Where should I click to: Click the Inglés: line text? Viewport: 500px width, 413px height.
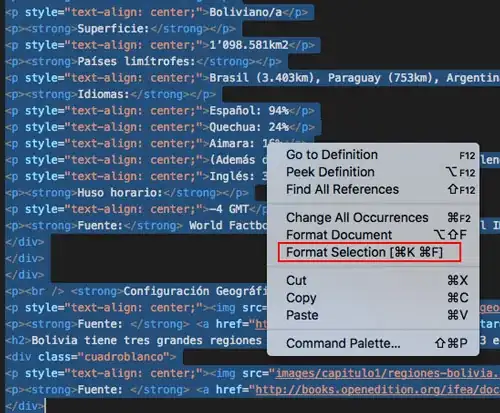[x=232, y=176]
